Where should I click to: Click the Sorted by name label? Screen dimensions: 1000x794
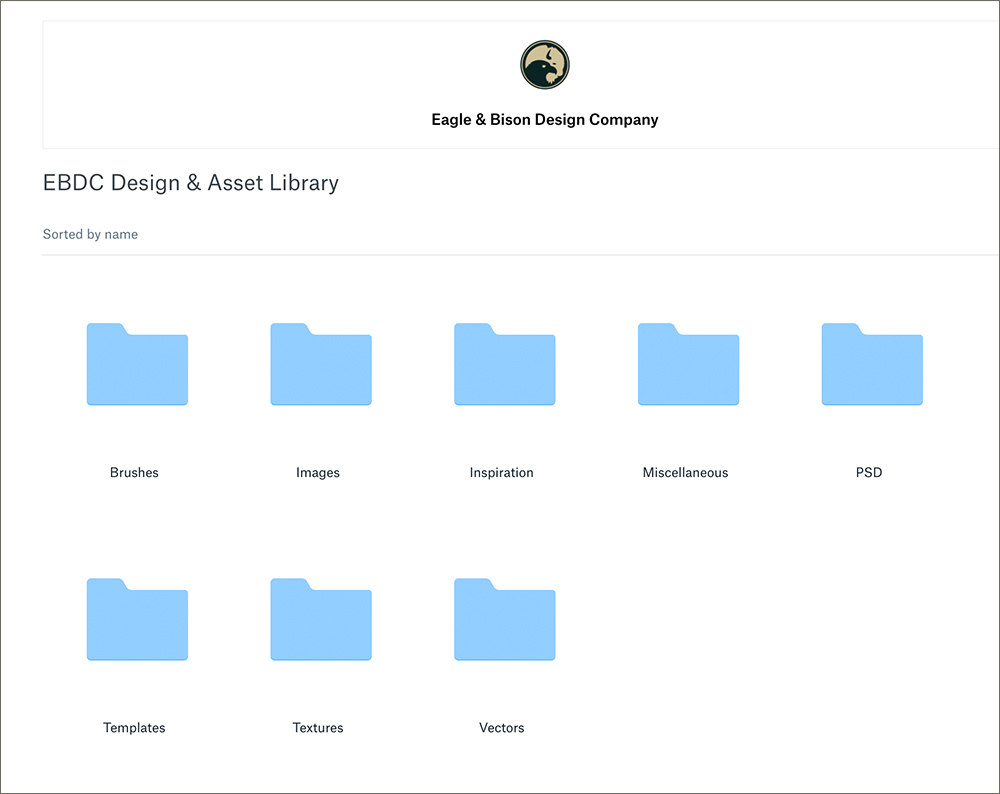click(x=90, y=235)
